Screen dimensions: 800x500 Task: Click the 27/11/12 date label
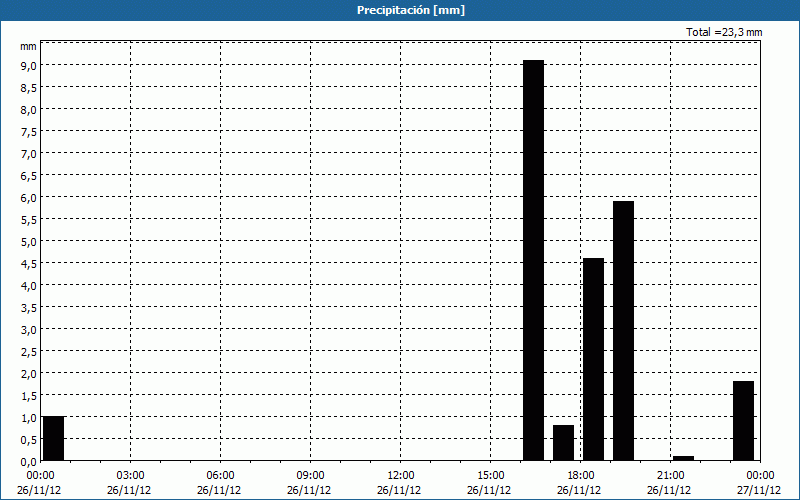759,490
